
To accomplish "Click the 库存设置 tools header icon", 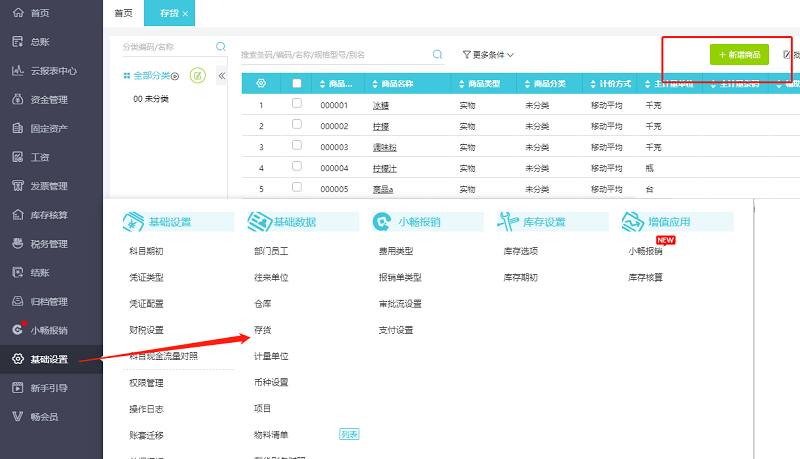I will tap(508, 221).
